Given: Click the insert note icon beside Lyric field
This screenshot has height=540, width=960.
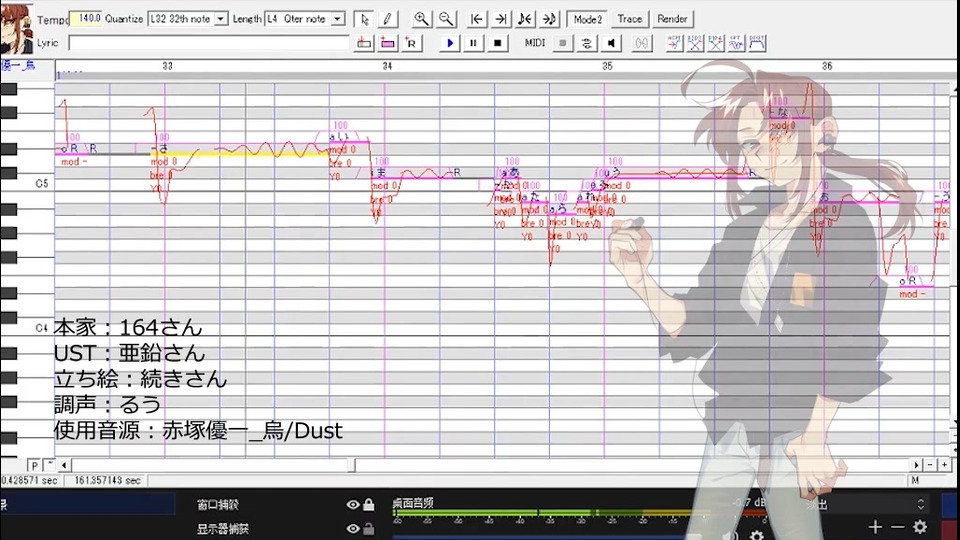Looking at the screenshot, I should [x=364, y=43].
